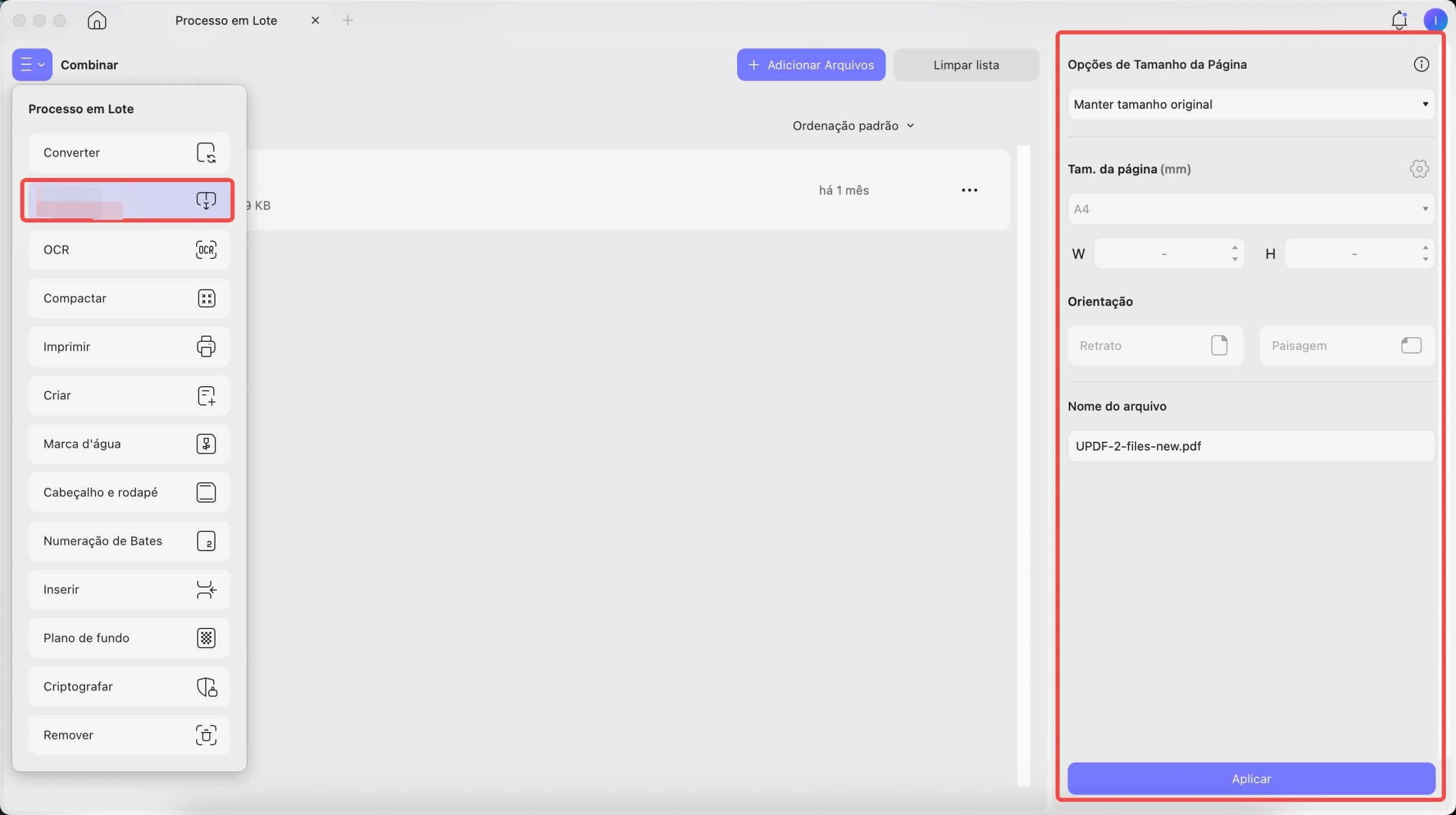Close the Processo em Lote tab
Screen dimensions: 1456x815
pos(315,20)
